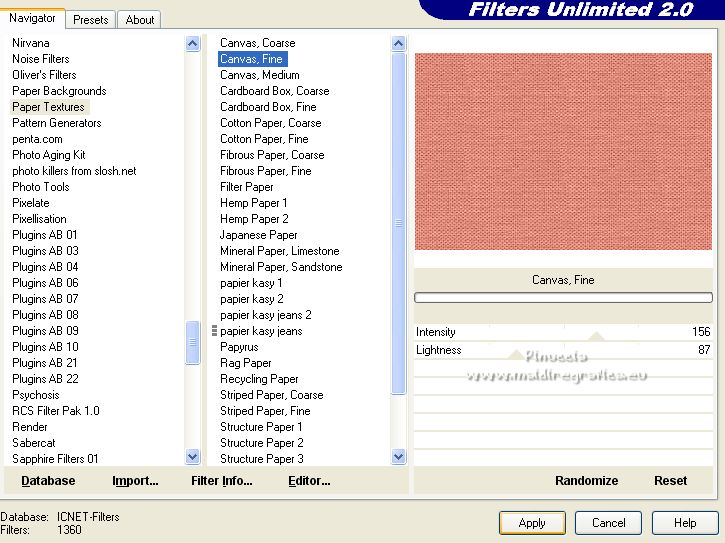The height and width of the screenshot is (543, 725).
Task: Select the Nirvana filter category
Action: click(x=31, y=43)
